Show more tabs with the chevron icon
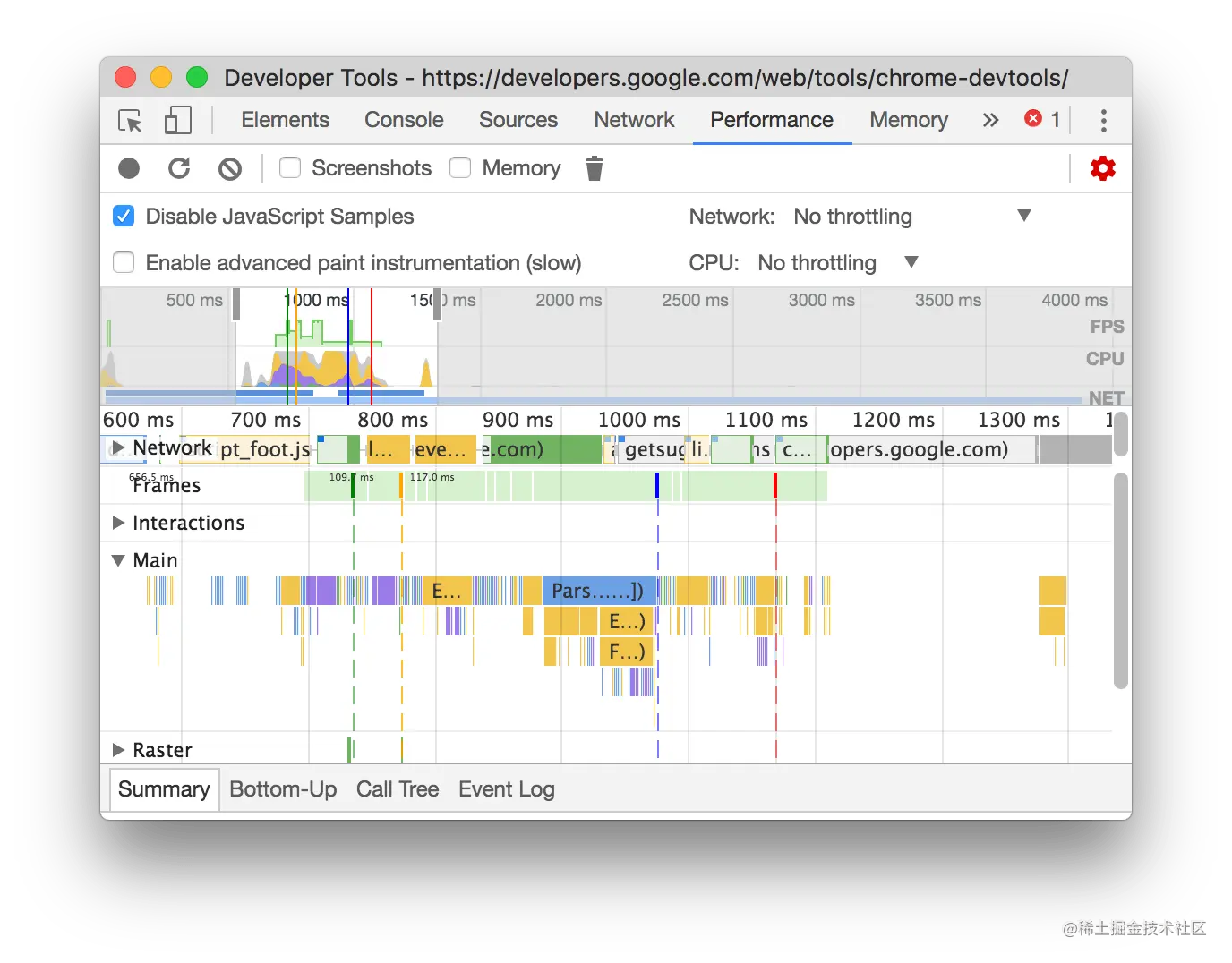This screenshot has height=963, width=1232. coord(990,120)
